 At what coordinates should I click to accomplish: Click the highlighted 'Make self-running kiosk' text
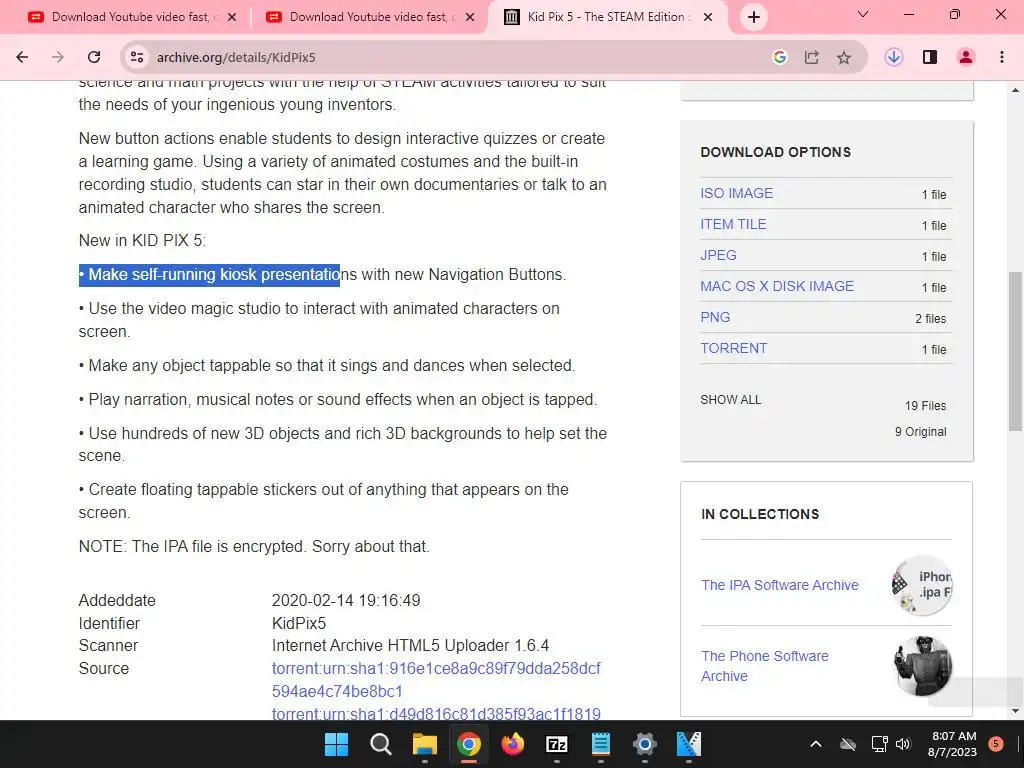pos(210,274)
